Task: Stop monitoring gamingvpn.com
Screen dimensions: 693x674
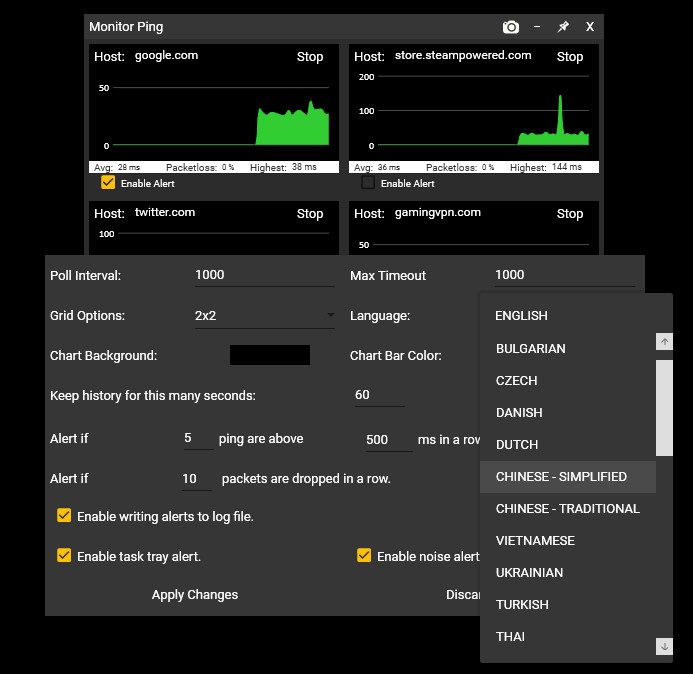Action: (x=570, y=214)
